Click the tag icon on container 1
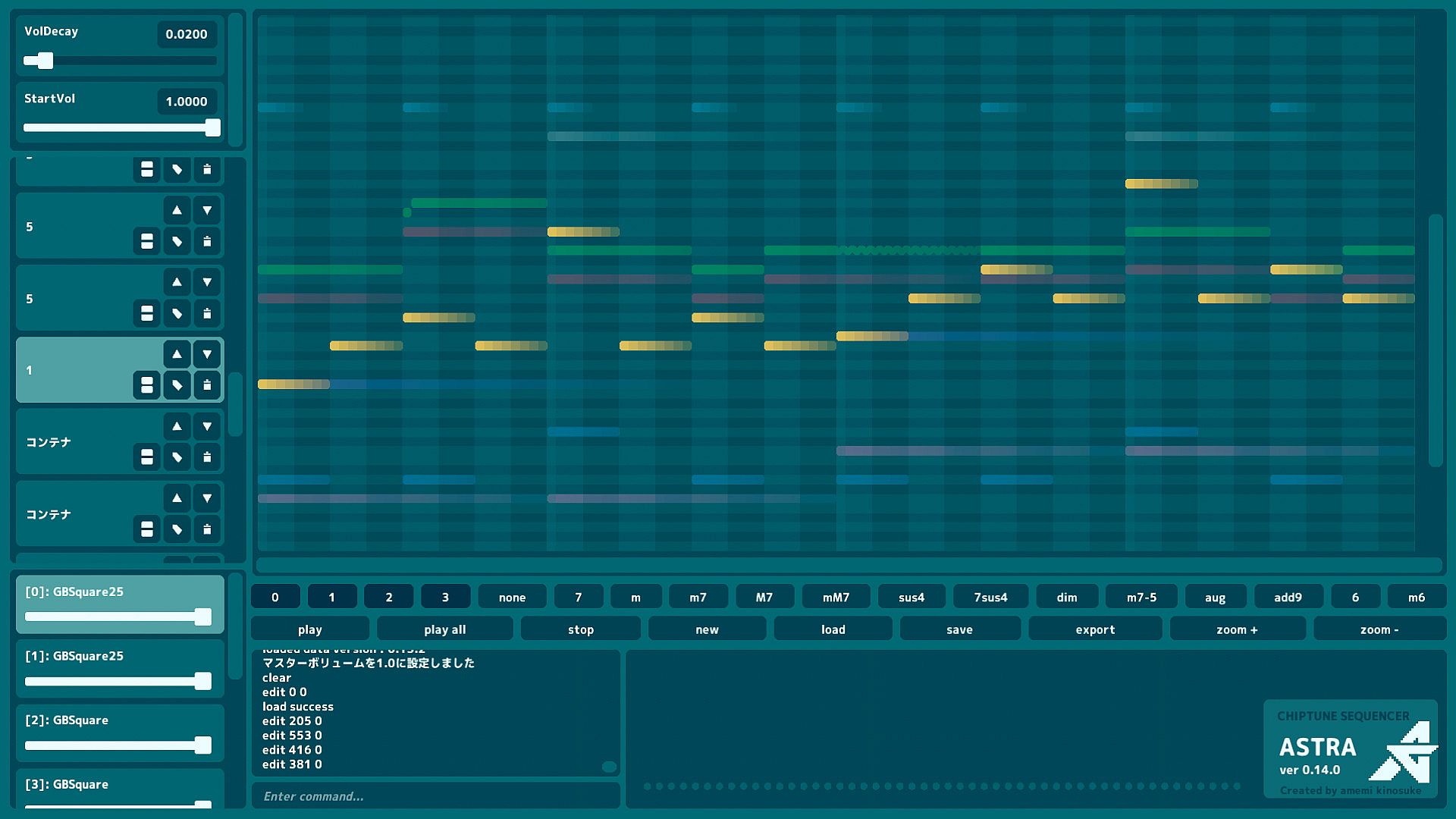This screenshot has height=819, width=1456. tap(177, 385)
